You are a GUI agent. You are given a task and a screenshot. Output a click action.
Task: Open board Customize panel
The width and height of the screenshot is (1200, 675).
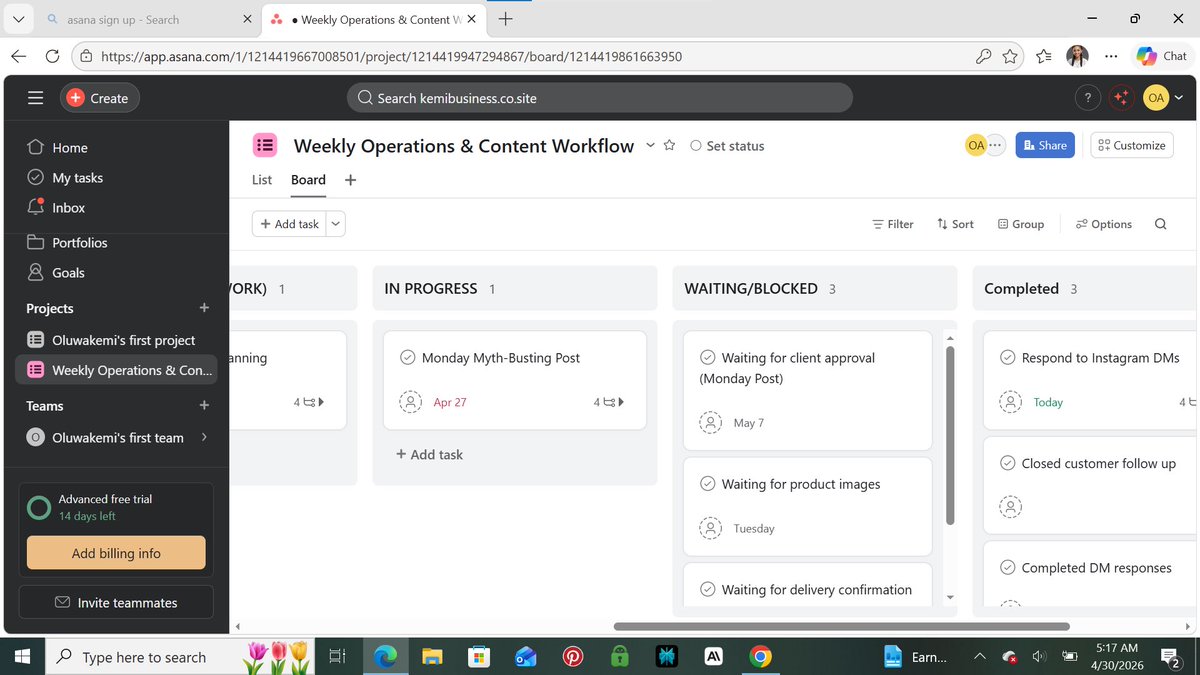tap(1131, 145)
